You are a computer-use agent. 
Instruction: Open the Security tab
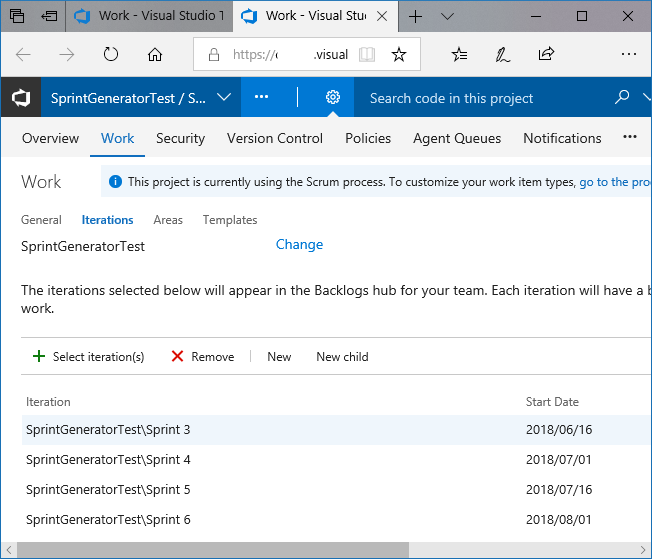(x=180, y=138)
